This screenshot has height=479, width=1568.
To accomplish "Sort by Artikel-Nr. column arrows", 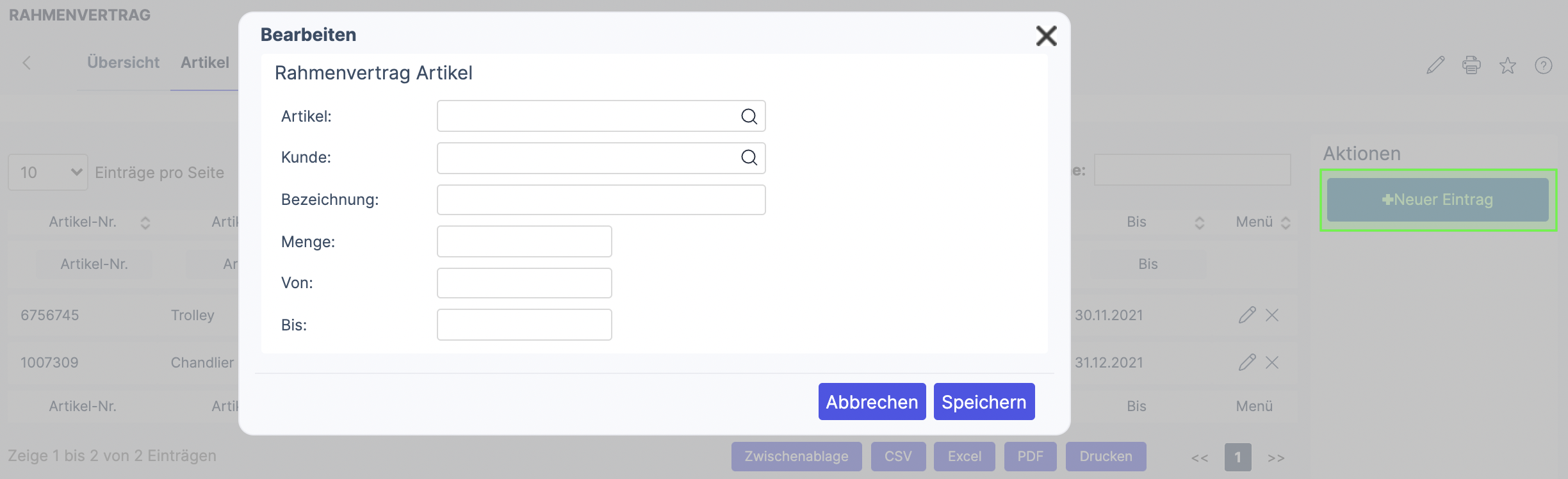I will tap(145, 222).
